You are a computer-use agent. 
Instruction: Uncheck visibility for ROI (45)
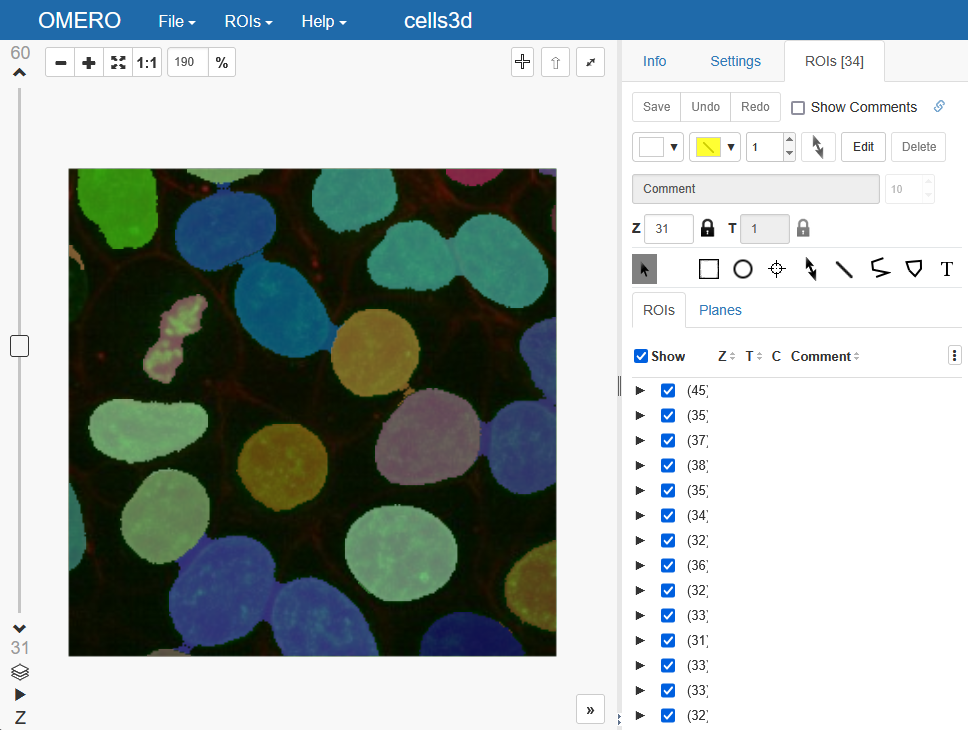tap(668, 390)
